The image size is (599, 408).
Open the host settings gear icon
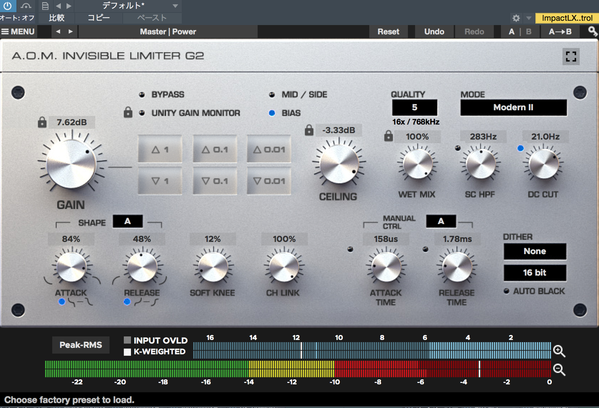click(x=516, y=18)
